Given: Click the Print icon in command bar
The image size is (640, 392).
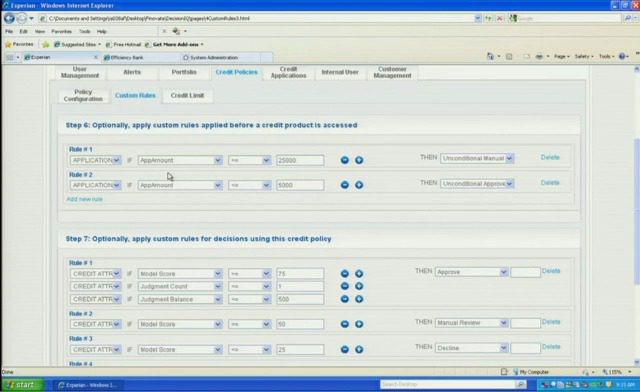Looking at the screenshot, I should (x=539, y=56).
